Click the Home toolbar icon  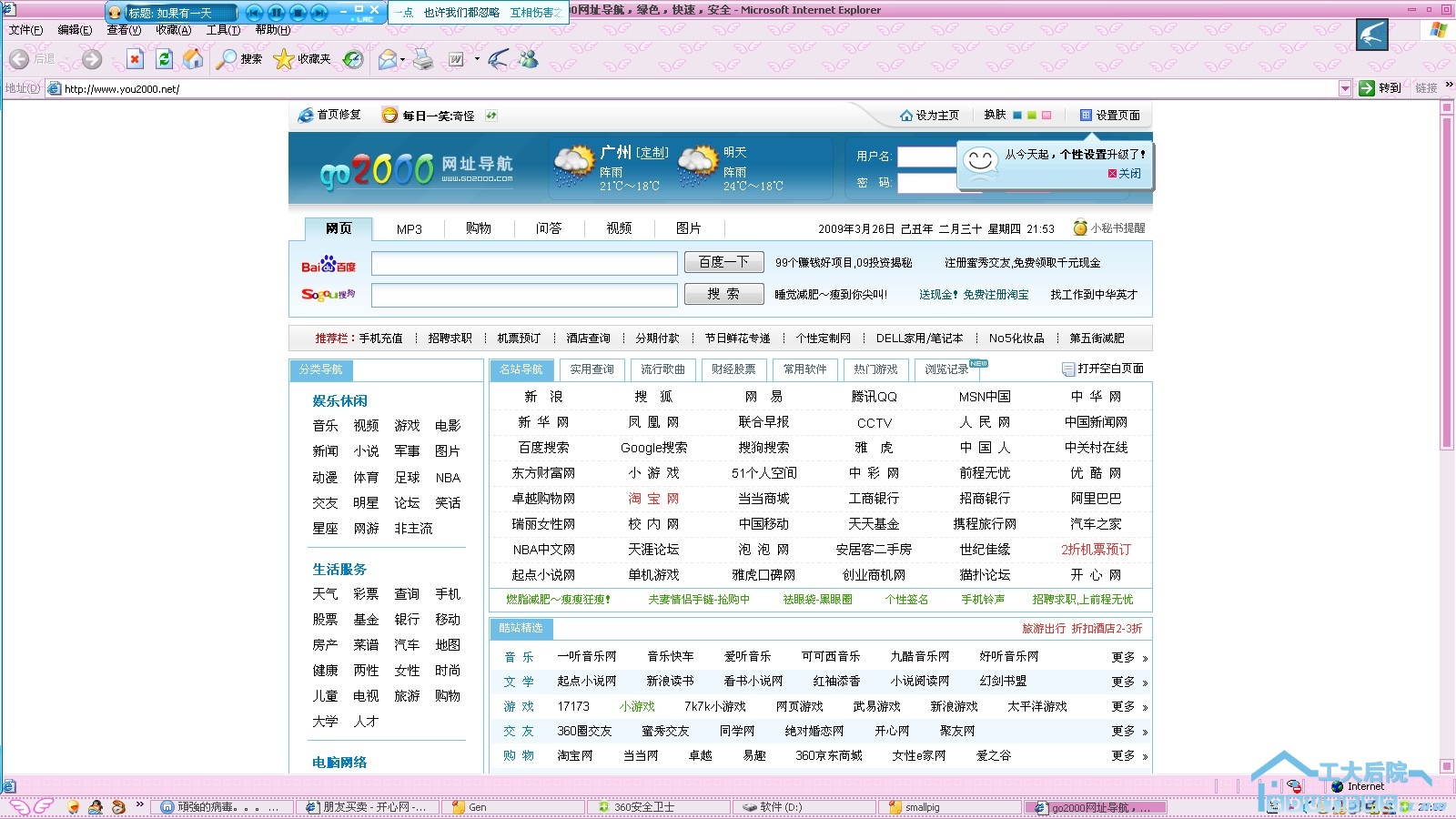tap(193, 59)
